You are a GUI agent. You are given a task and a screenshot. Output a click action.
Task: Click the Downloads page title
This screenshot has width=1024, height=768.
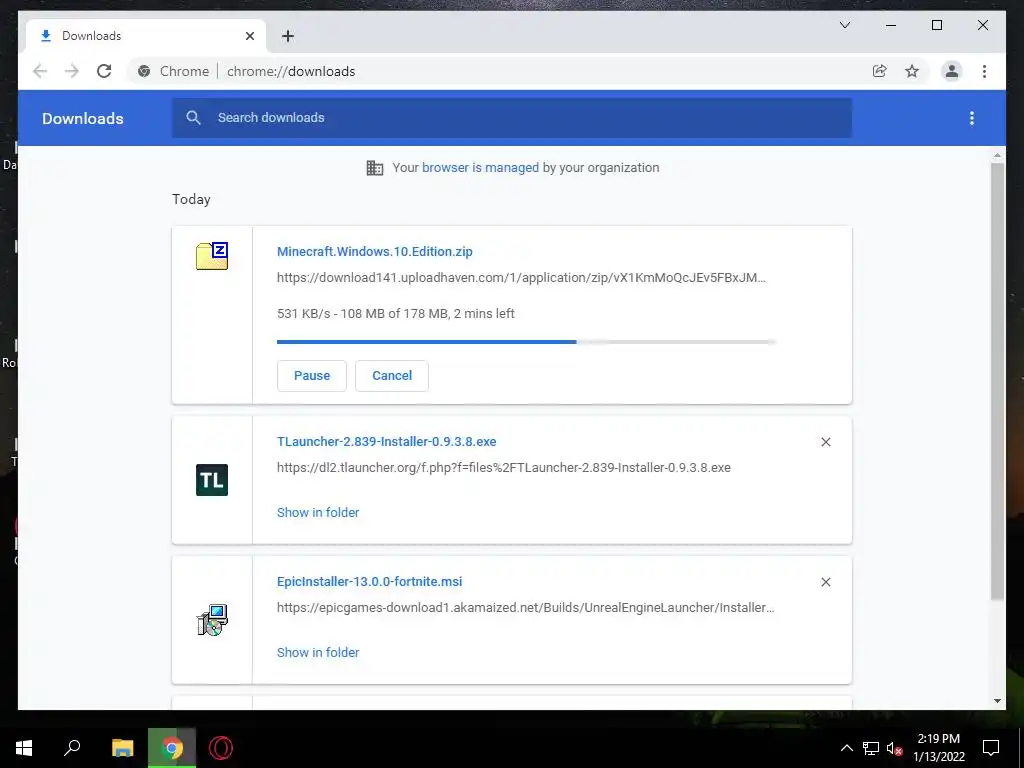(x=83, y=118)
